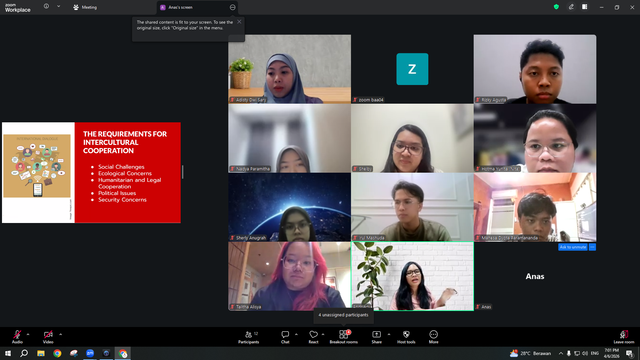Screen dimensions: 640x360
Task: Click the Share screen button
Action: (x=376, y=337)
